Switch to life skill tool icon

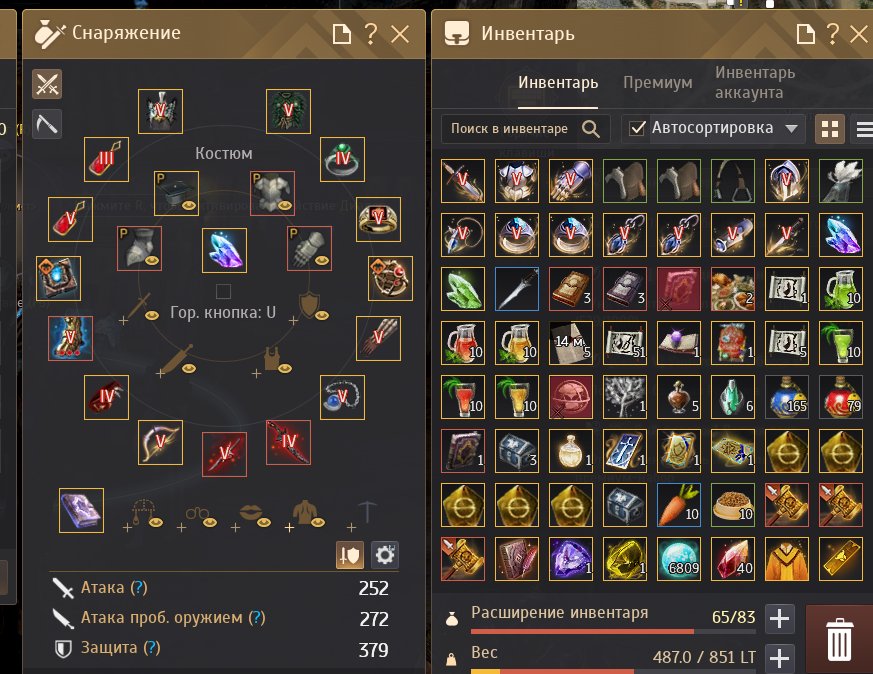click(47, 124)
